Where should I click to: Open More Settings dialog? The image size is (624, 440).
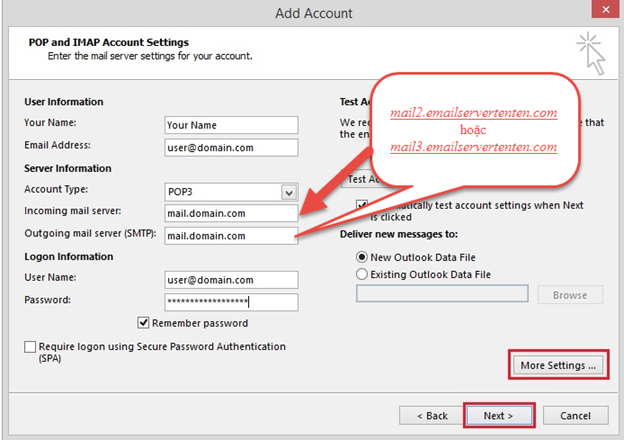coord(559,365)
